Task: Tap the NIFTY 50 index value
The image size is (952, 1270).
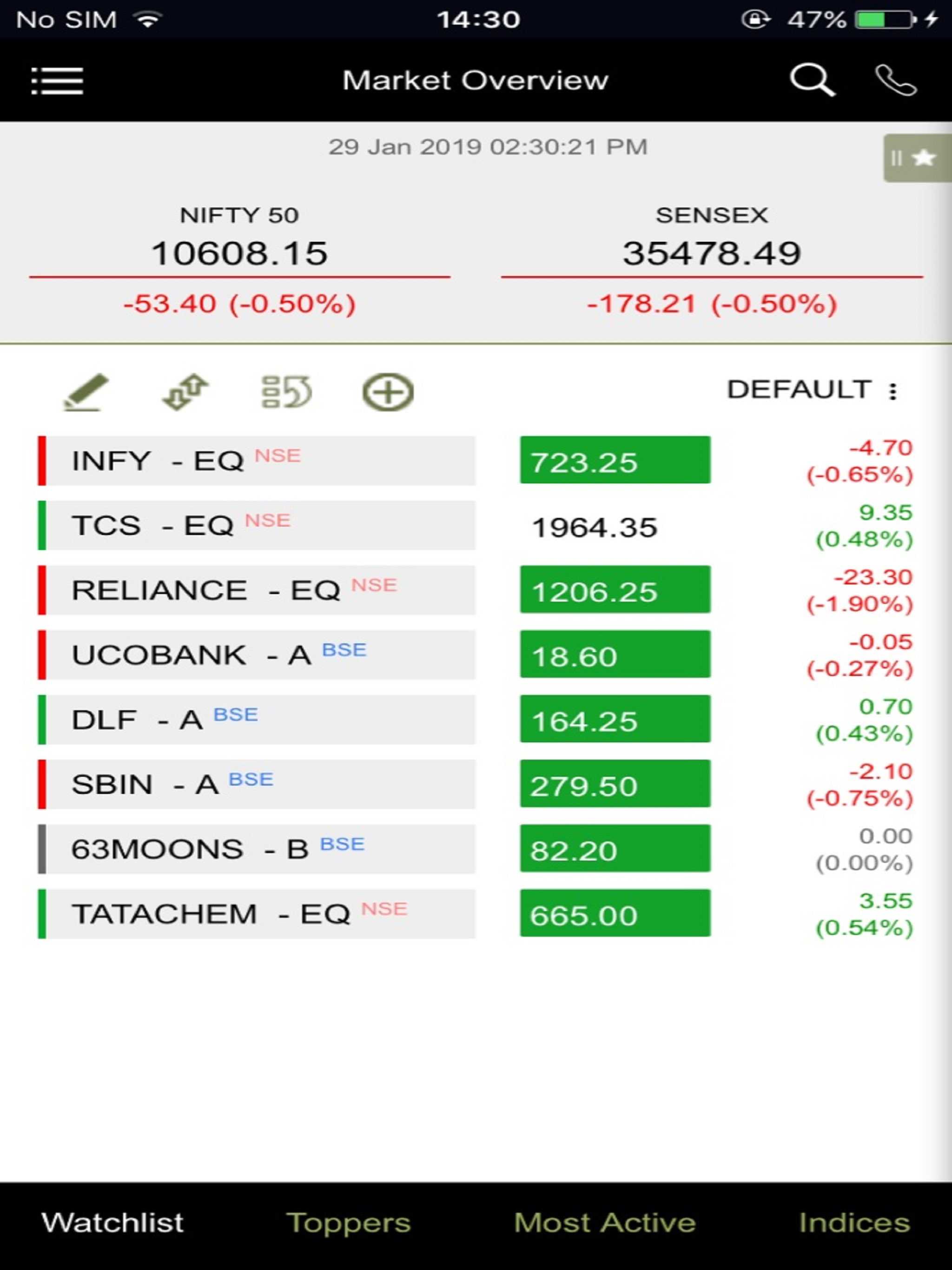Action: pyautogui.click(x=239, y=254)
